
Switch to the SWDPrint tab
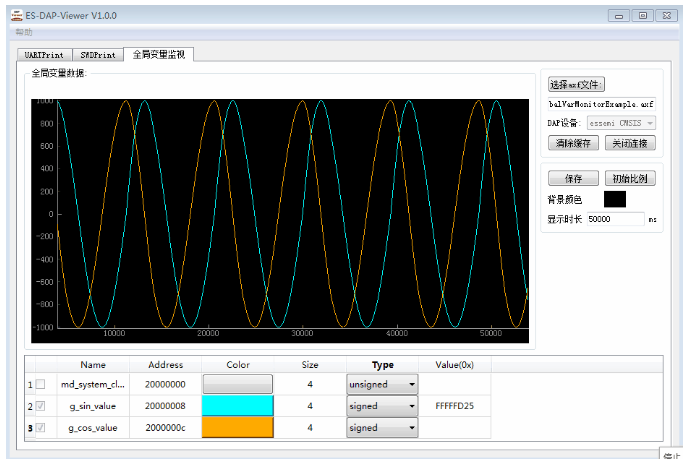[x=98, y=55]
